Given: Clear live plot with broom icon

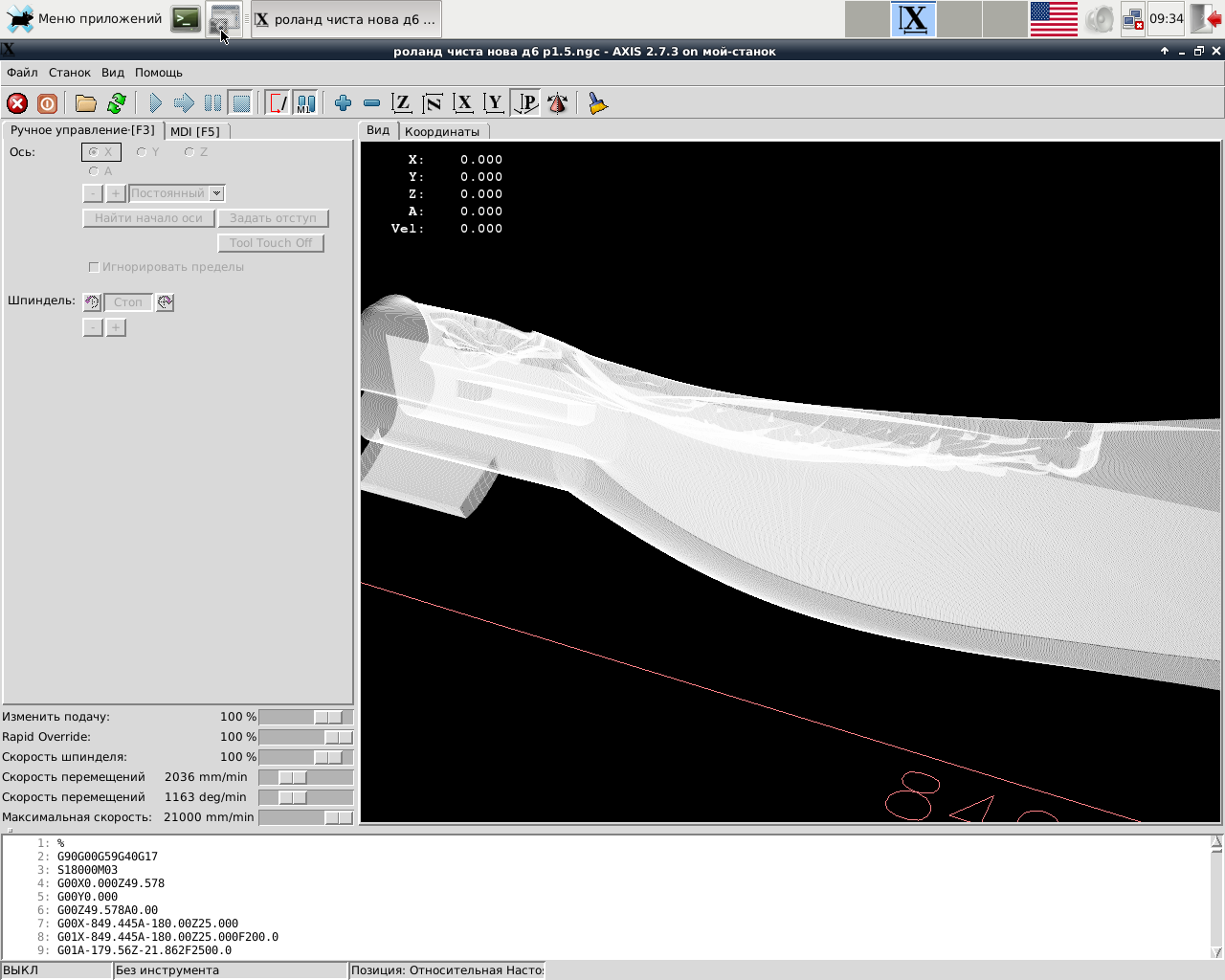Looking at the screenshot, I should 598,103.
